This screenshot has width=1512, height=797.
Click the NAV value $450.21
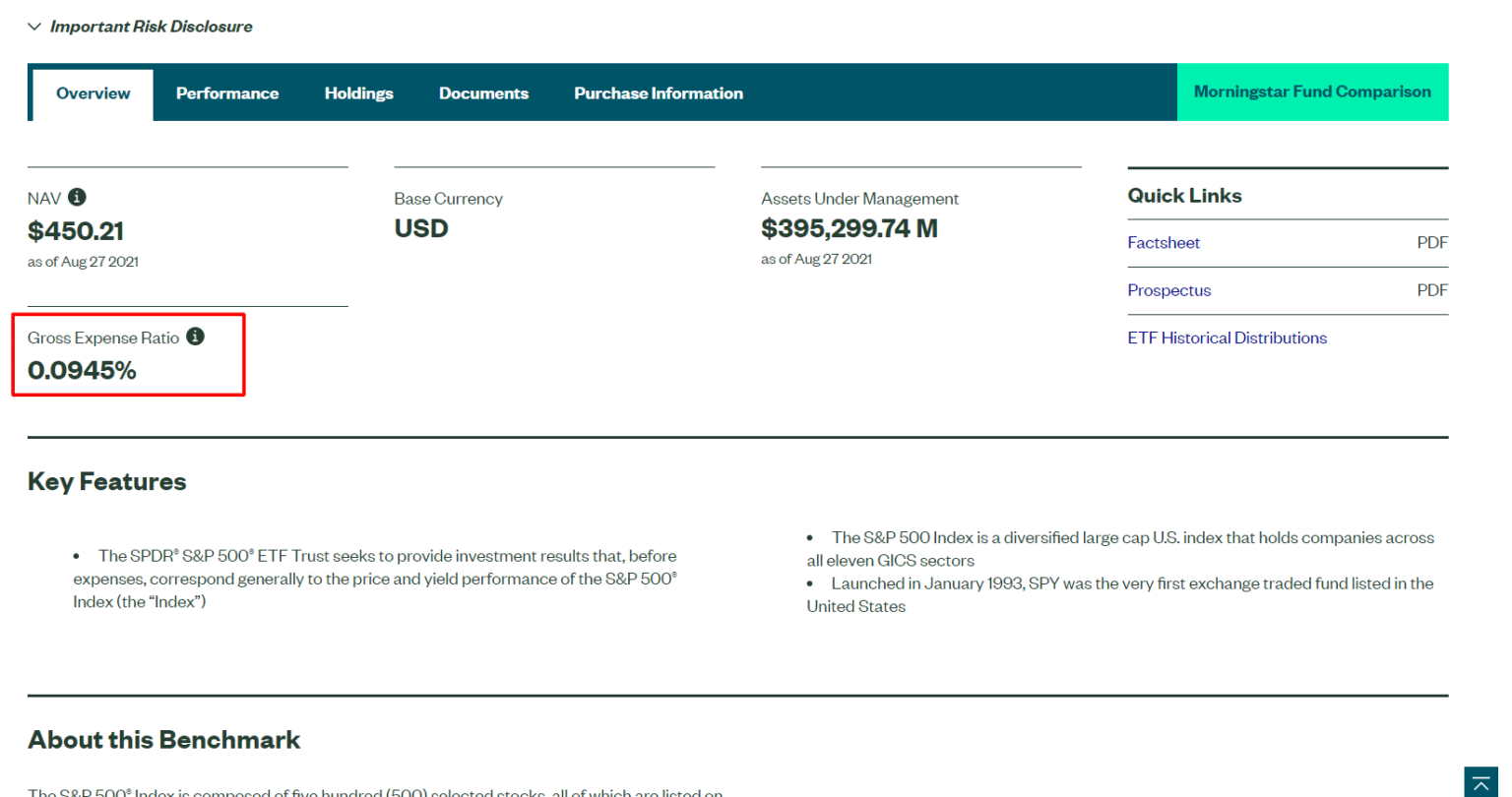click(77, 230)
